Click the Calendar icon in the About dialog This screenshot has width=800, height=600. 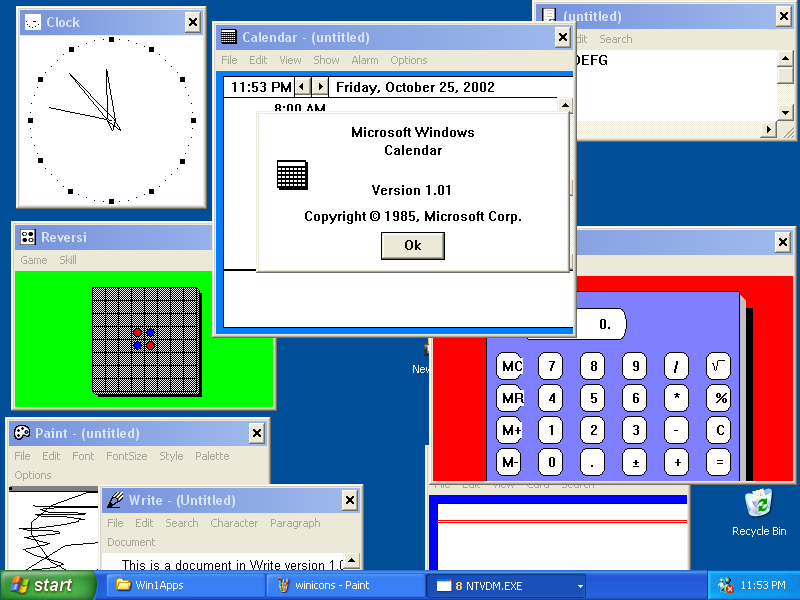(292, 175)
